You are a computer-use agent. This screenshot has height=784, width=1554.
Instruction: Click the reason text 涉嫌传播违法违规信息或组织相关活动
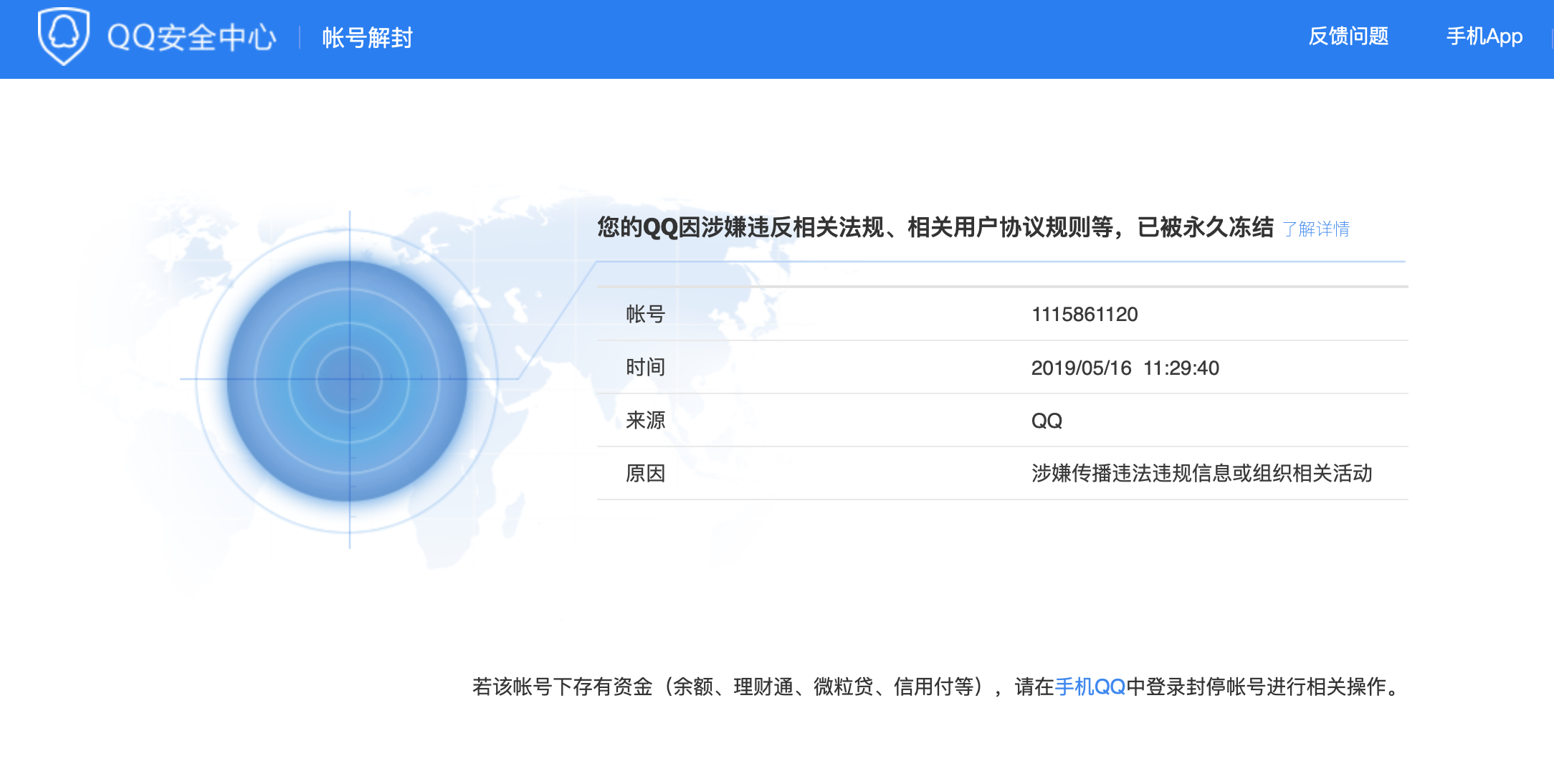(1201, 473)
